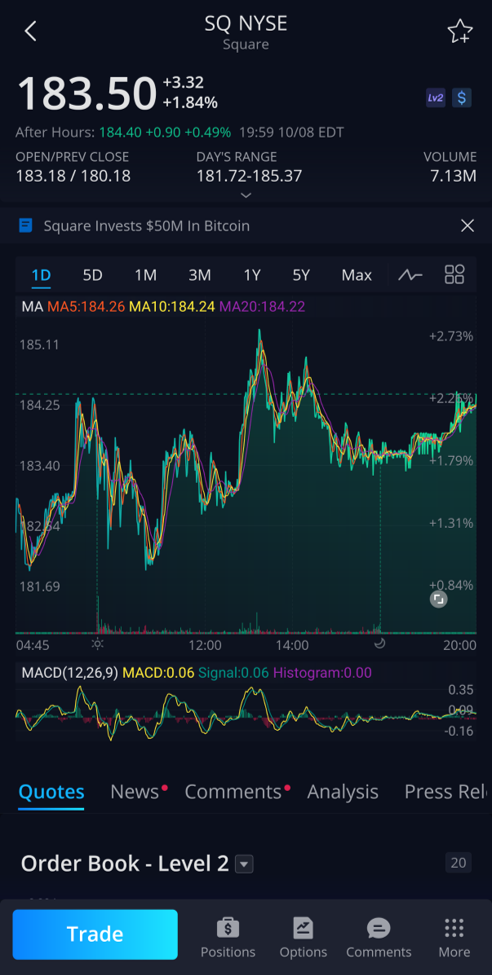Change order book depth of 20
This screenshot has width=492, height=975.
(458, 863)
